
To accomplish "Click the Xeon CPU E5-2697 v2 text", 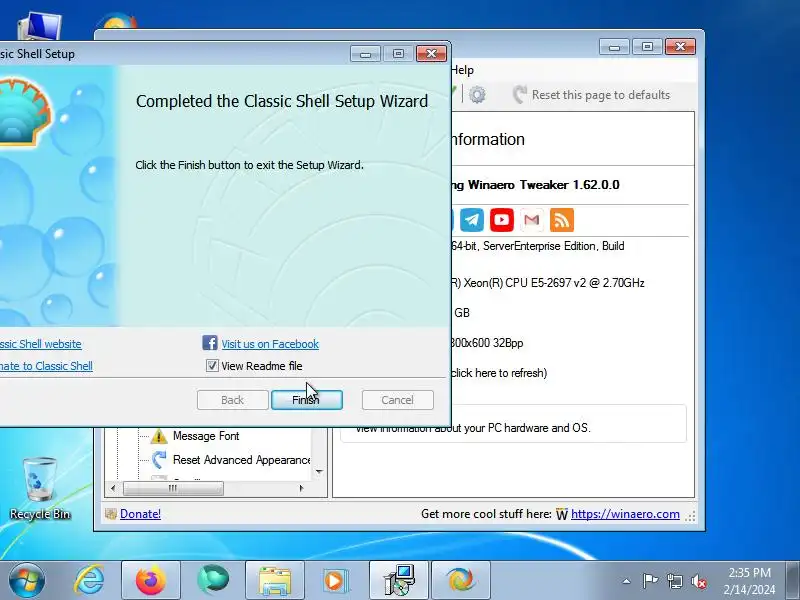I will (548, 283).
